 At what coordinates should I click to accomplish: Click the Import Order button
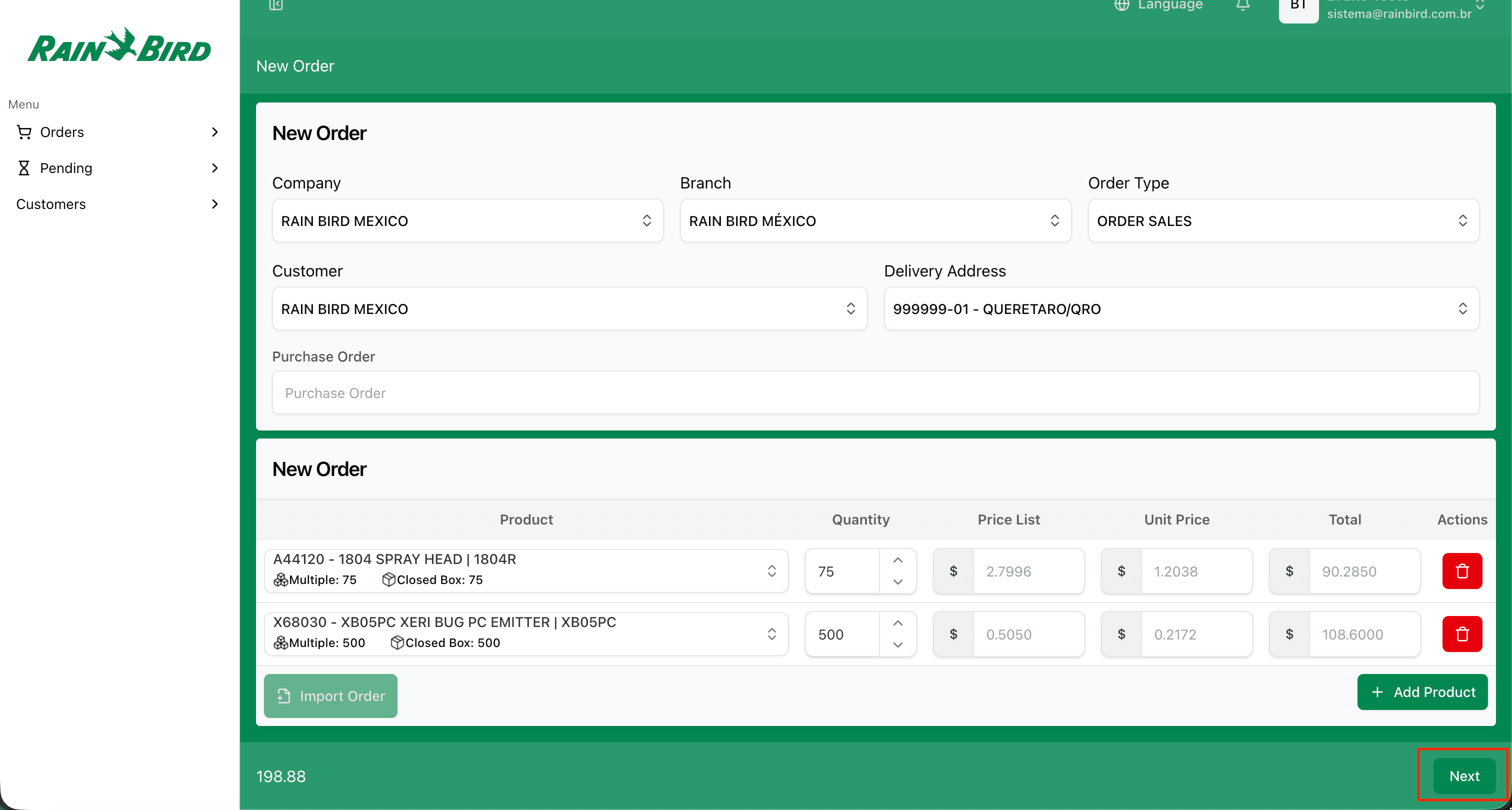click(330, 695)
